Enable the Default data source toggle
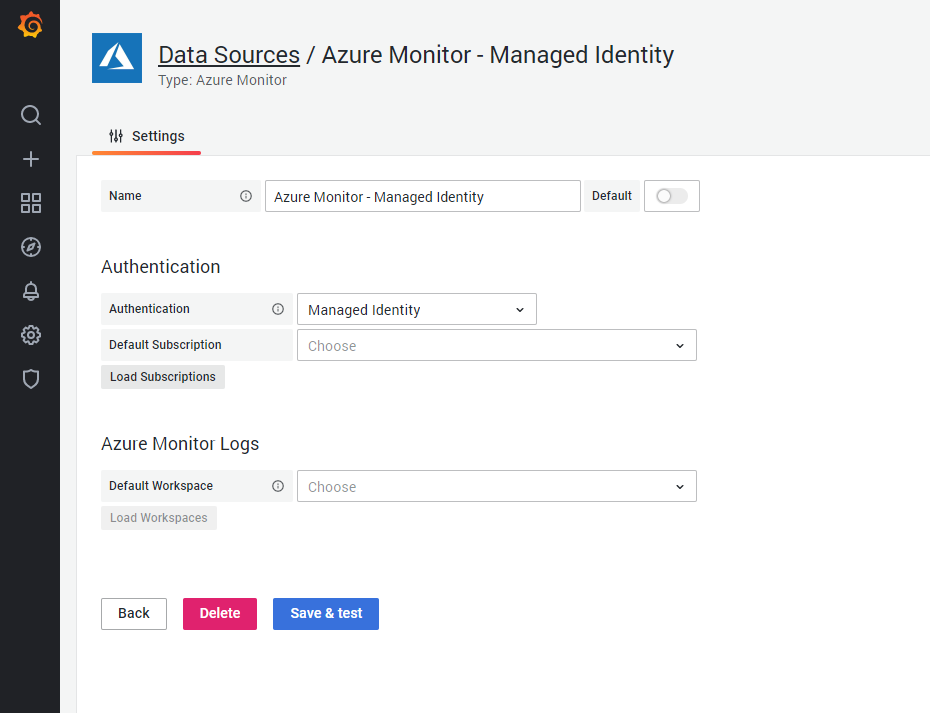Image resolution: width=930 pixels, height=713 pixels. pyautogui.click(x=671, y=196)
